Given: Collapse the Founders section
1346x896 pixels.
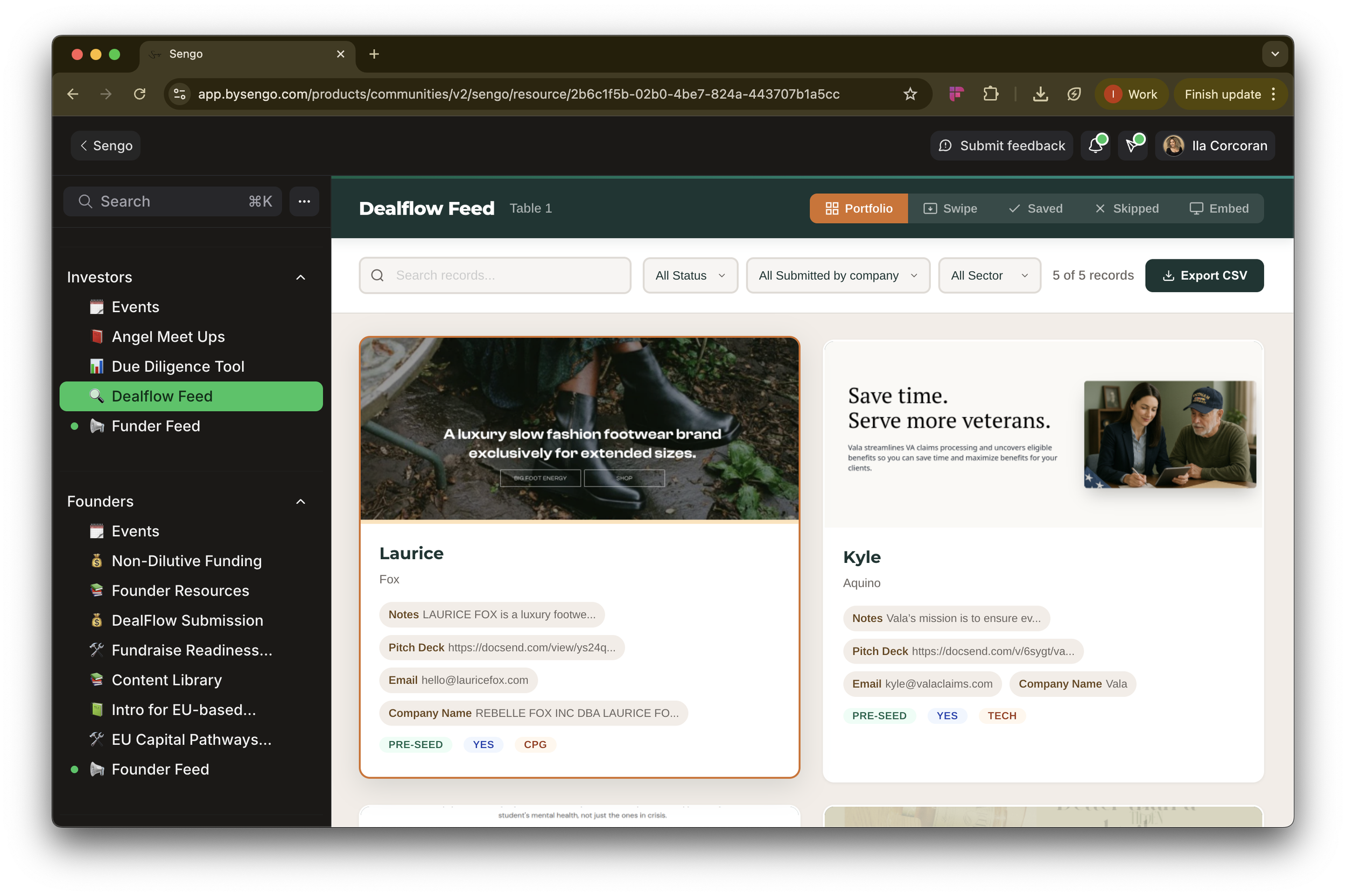Looking at the screenshot, I should click(x=300, y=501).
